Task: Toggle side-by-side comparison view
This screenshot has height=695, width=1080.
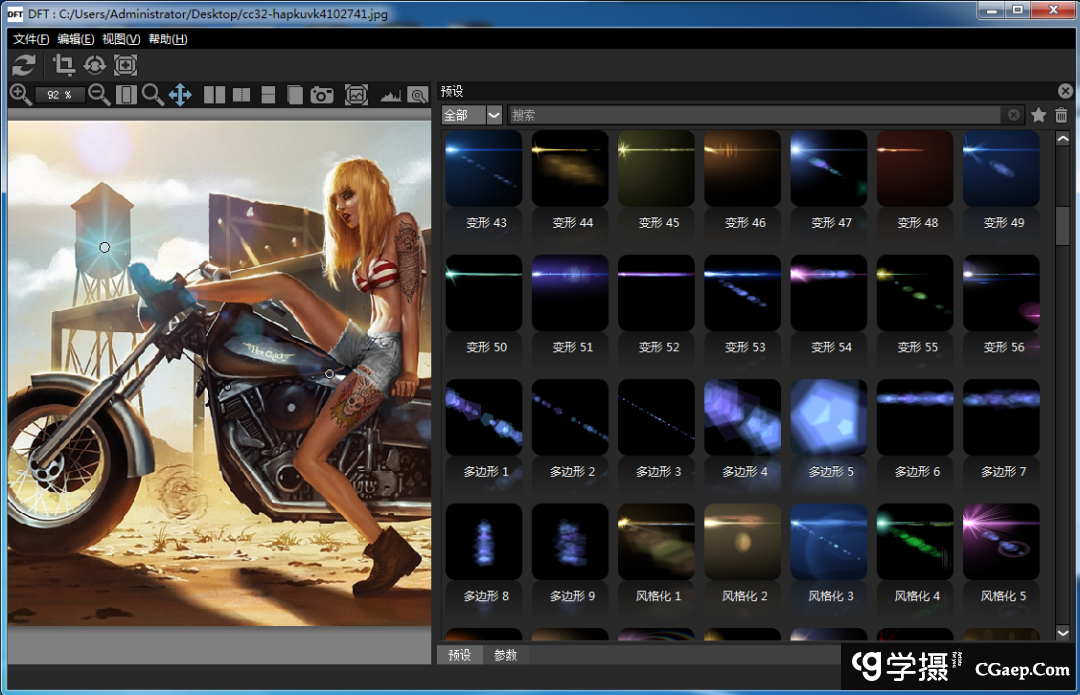Action: pos(214,95)
